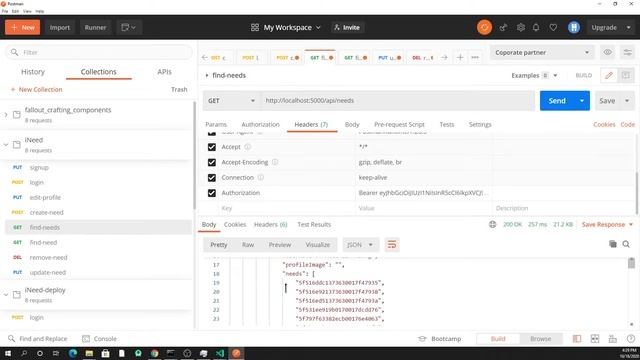Click the Import button
640x360 pixels.
pyautogui.click(x=60, y=27)
